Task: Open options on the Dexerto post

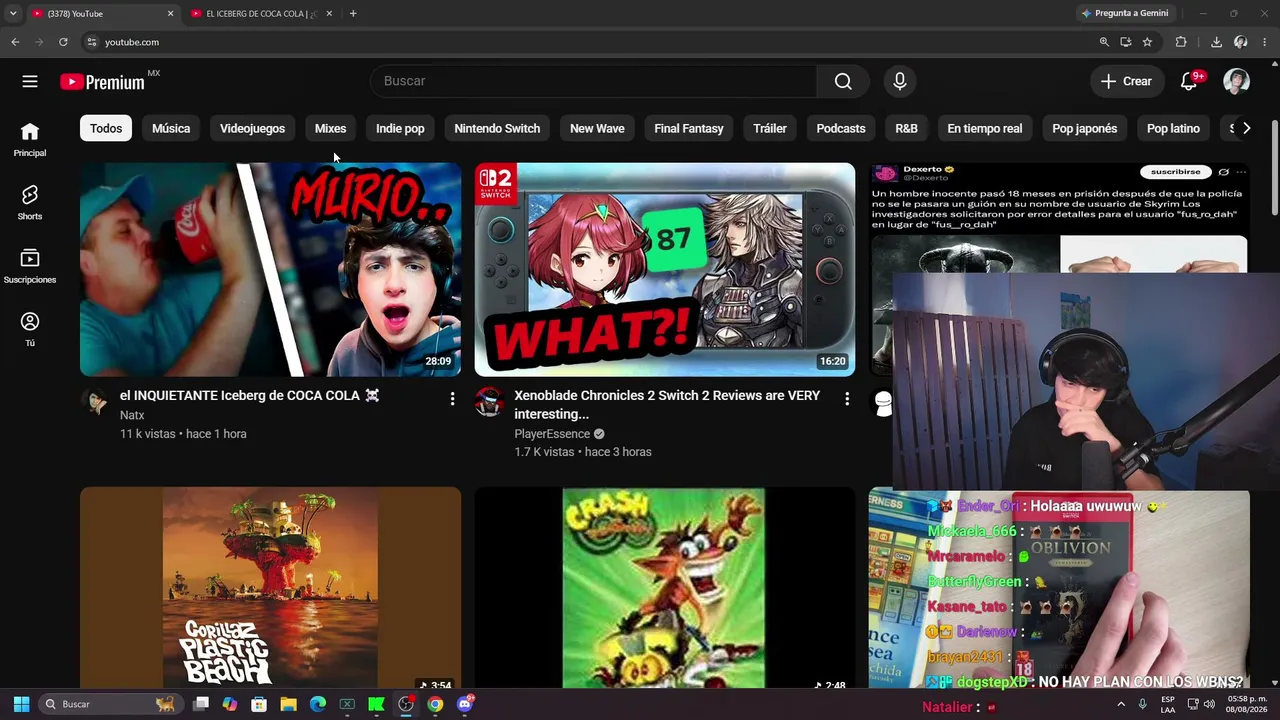Action: [x=1241, y=172]
